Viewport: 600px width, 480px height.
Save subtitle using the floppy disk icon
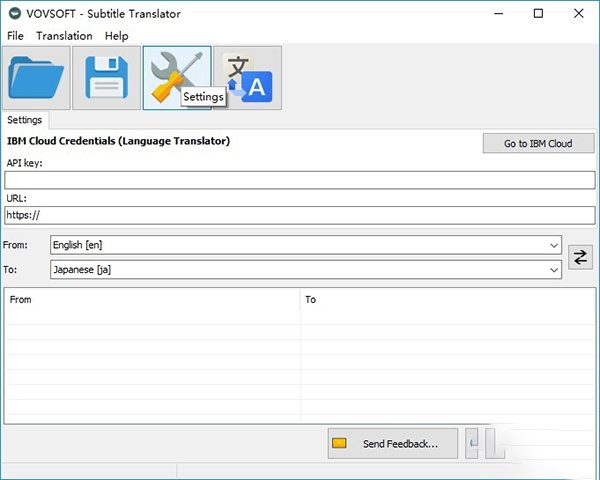pos(106,78)
